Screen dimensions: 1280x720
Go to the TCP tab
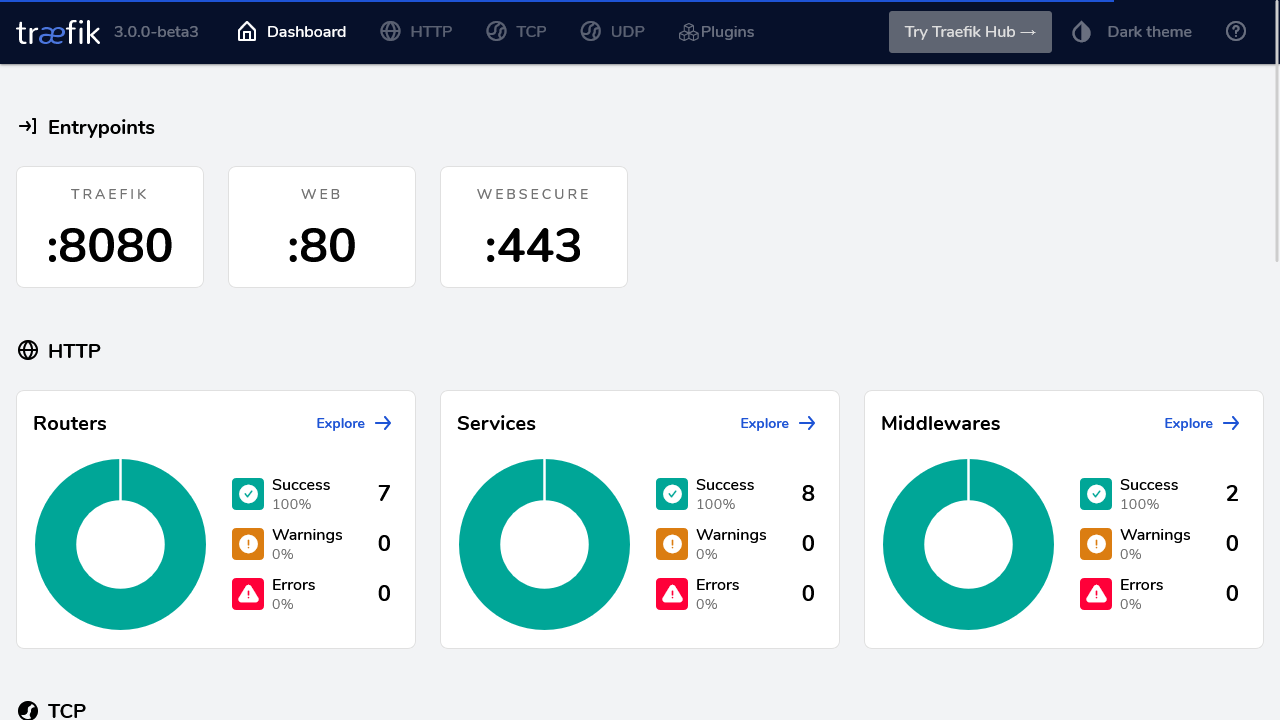point(516,32)
